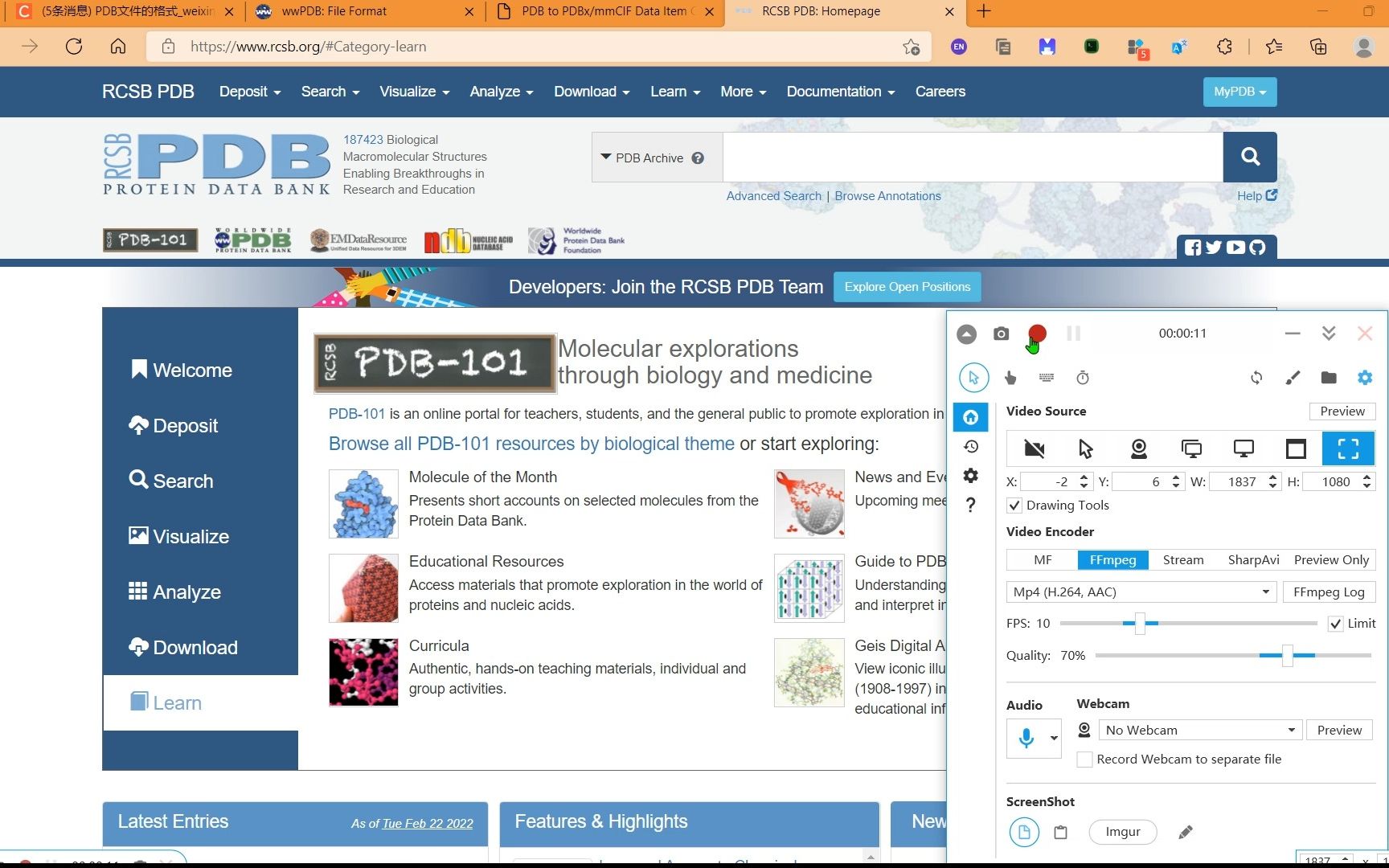1389x868 pixels.
Task: Bookmark page with the favorites star icon
Action: point(911,47)
